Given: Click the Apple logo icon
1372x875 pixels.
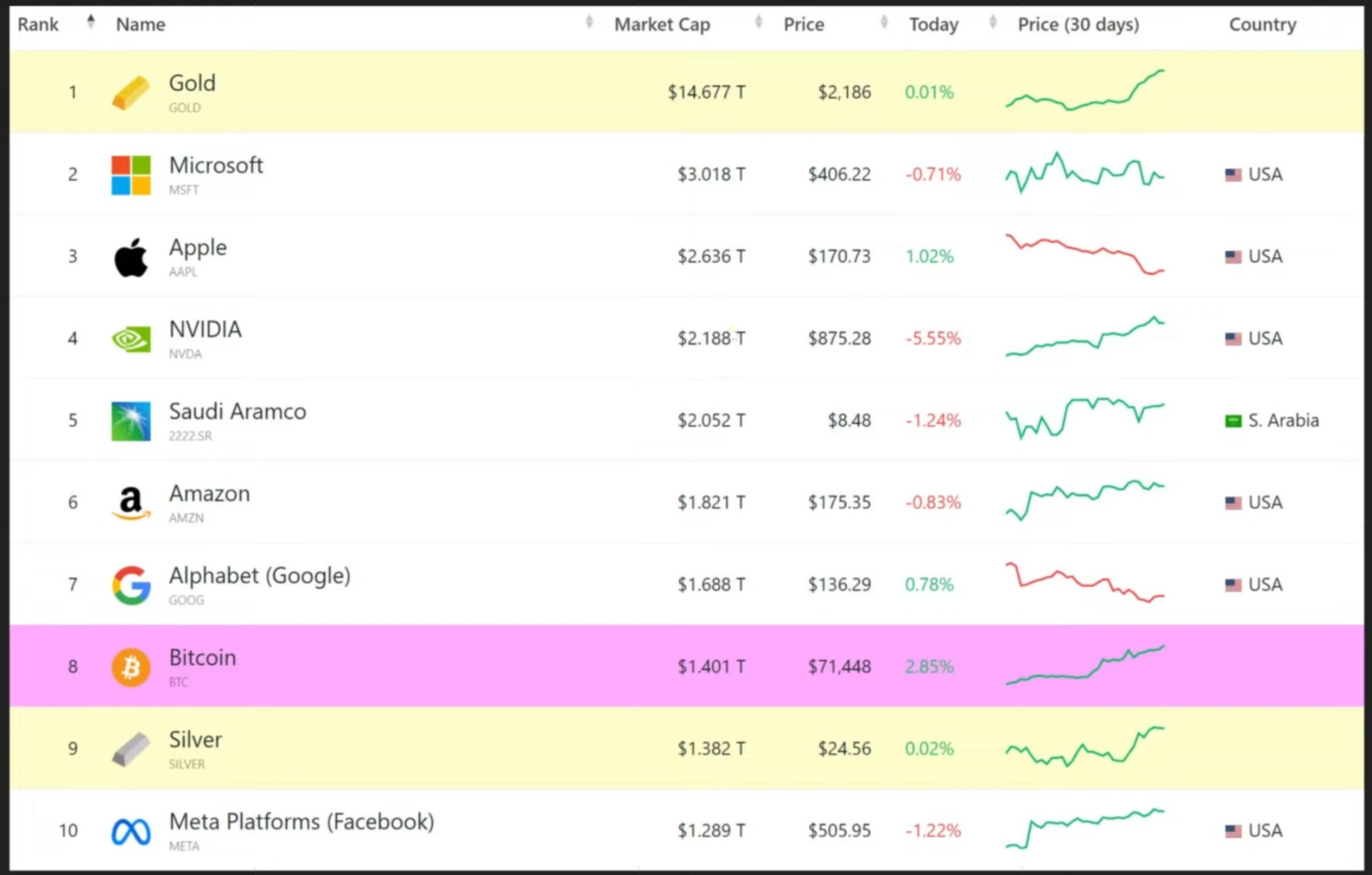Looking at the screenshot, I should (131, 258).
